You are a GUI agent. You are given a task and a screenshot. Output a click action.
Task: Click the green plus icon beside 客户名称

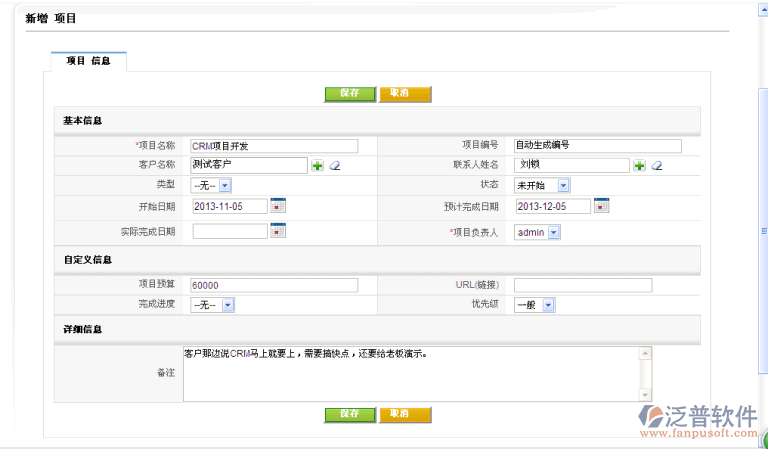coord(317,166)
